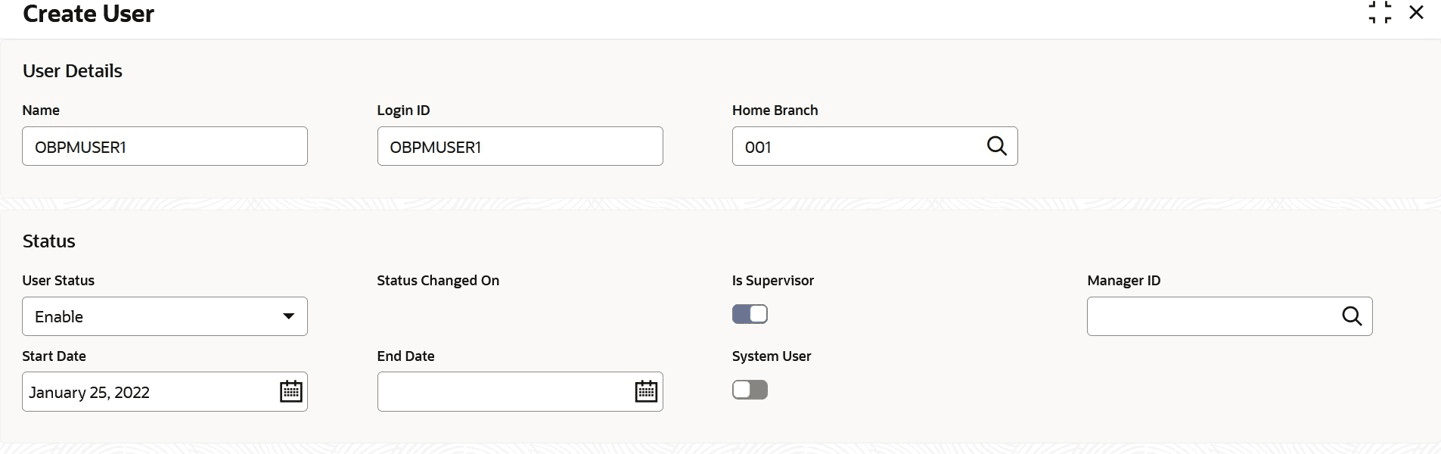Image resolution: width=1441 pixels, height=454 pixels.
Task: Click the Status Changed On label
Action: pyautogui.click(x=438, y=281)
